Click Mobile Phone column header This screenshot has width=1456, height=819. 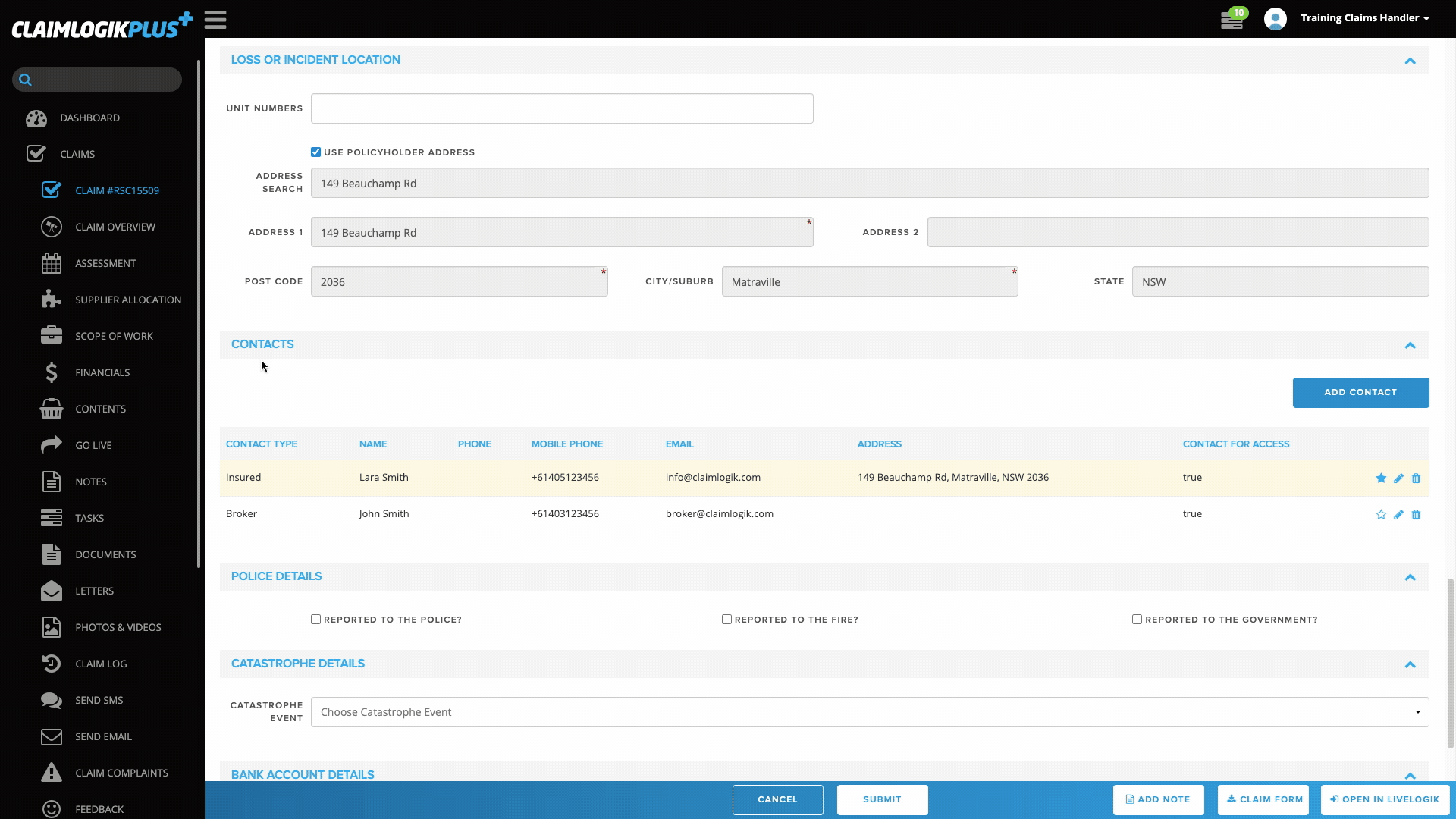click(567, 444)
